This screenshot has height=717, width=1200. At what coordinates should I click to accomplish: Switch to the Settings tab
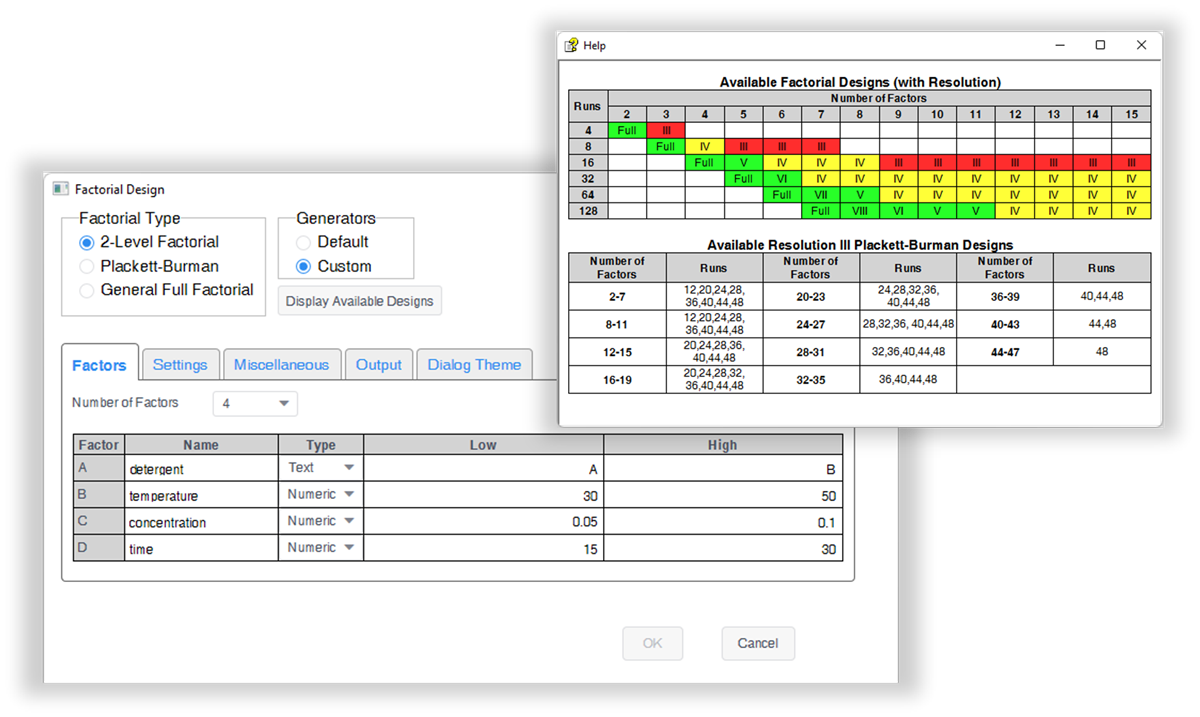tap(180, 365)
